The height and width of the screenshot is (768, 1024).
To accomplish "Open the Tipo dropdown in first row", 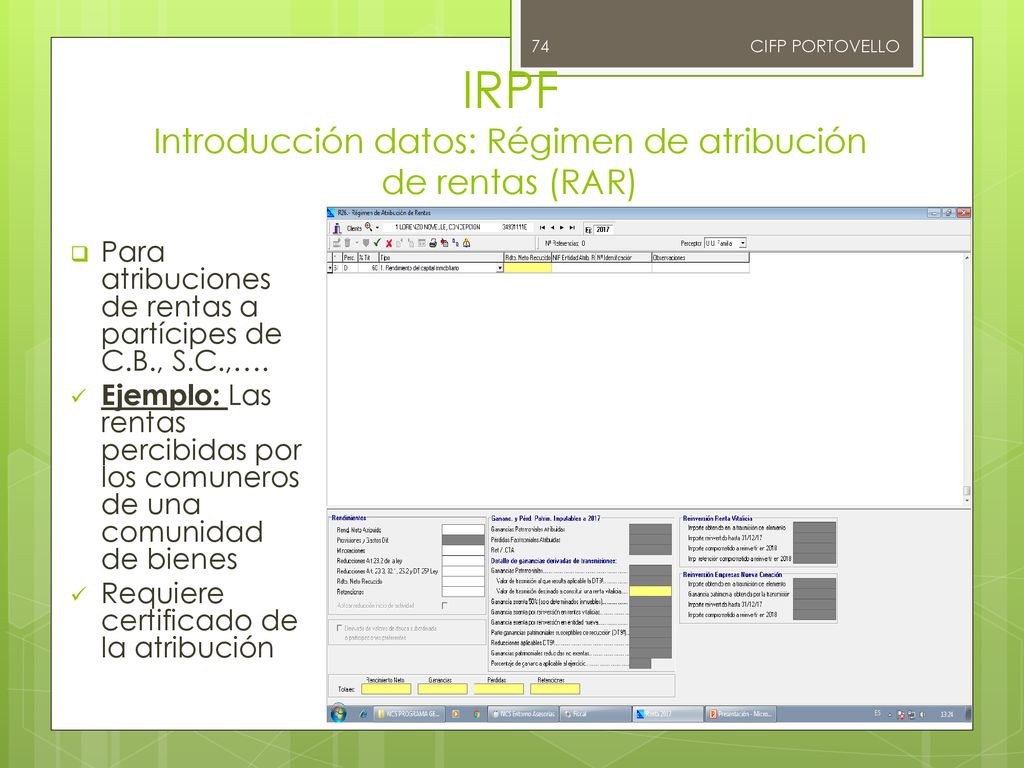I will 500,268.
